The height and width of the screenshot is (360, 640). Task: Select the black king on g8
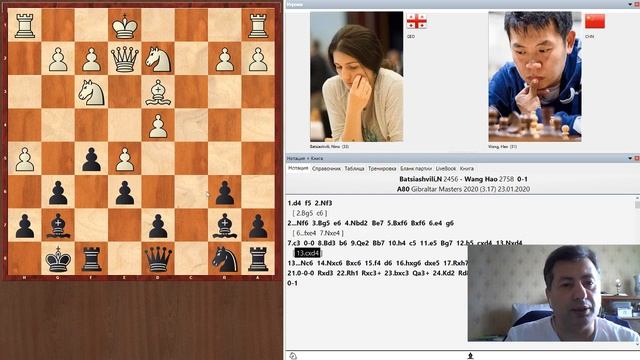click(58, 260)
